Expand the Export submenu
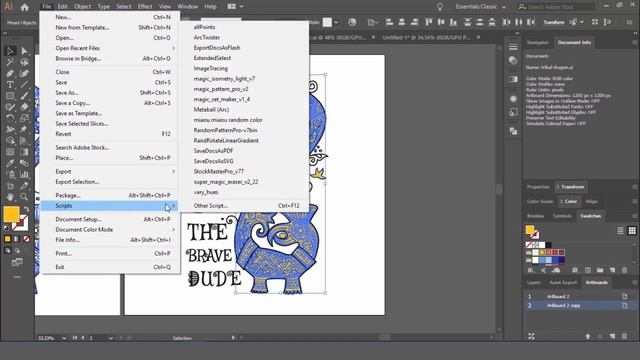 110,171
